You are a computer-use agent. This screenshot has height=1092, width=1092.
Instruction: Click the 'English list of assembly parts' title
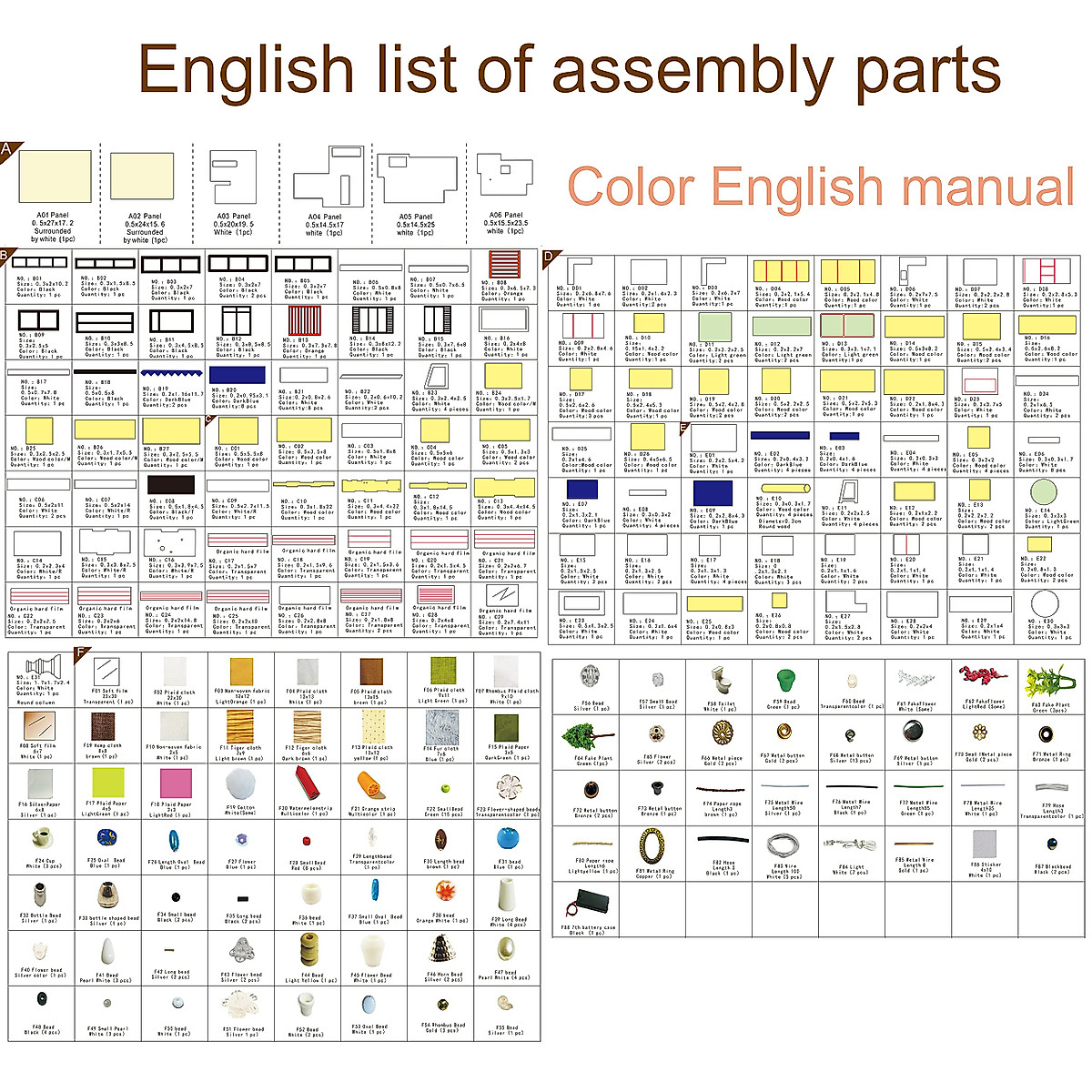(569, 71)
